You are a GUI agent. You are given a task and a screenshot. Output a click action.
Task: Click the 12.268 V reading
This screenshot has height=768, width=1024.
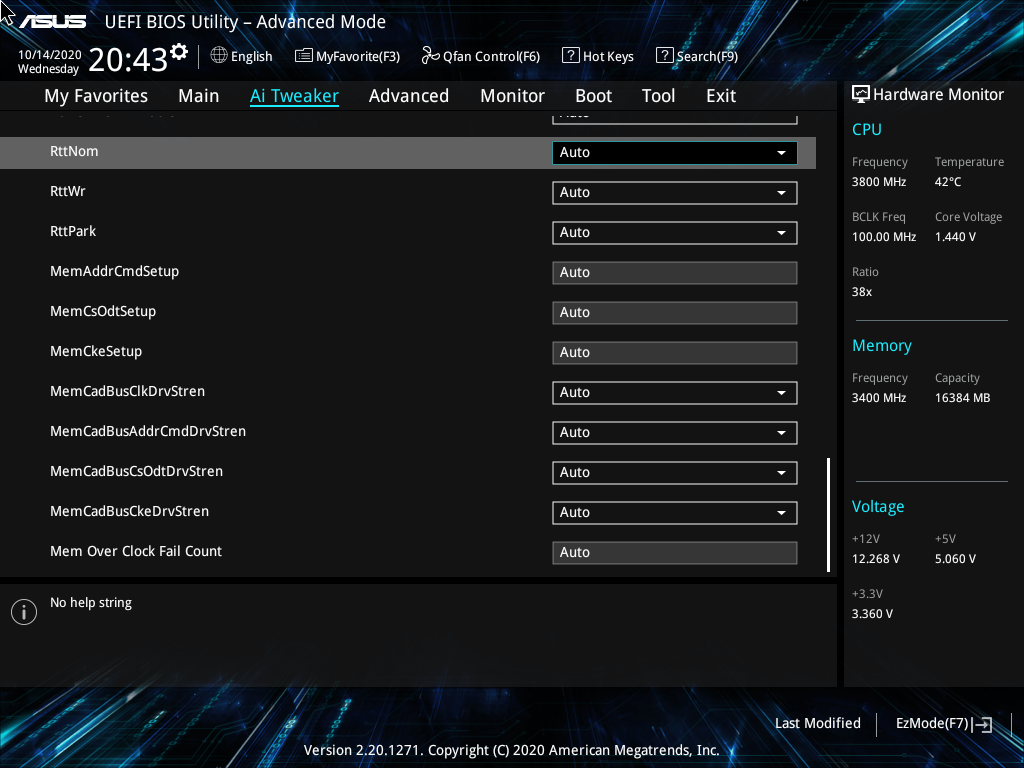click(x=876, y=559)
